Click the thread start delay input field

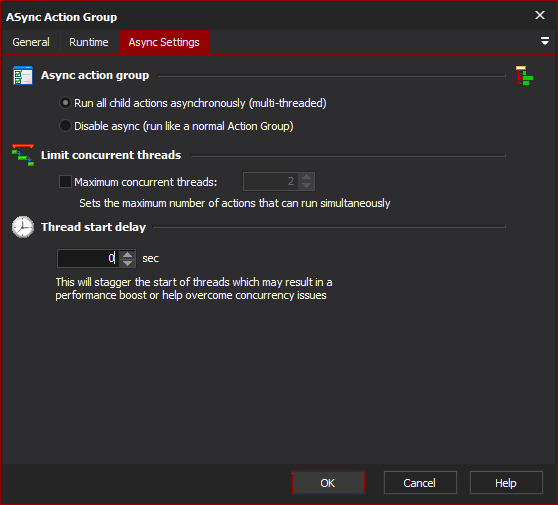point(88,258)
